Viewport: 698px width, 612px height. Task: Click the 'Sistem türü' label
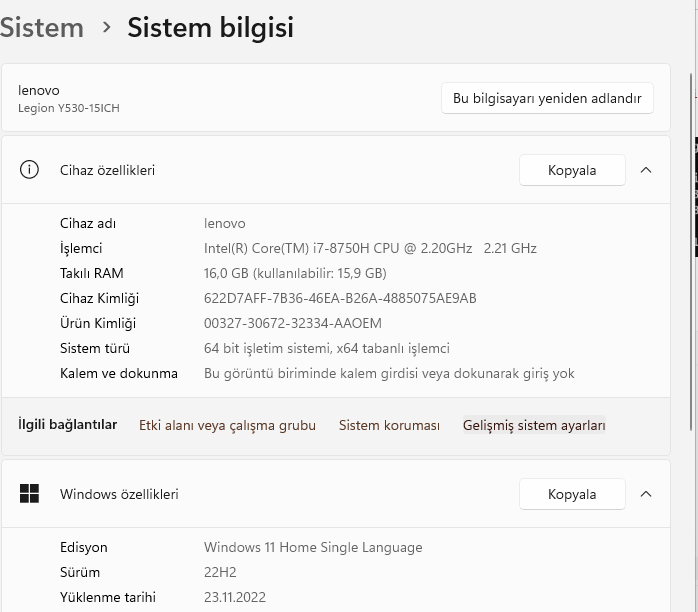pyautogui.click(x=95, y=348)
